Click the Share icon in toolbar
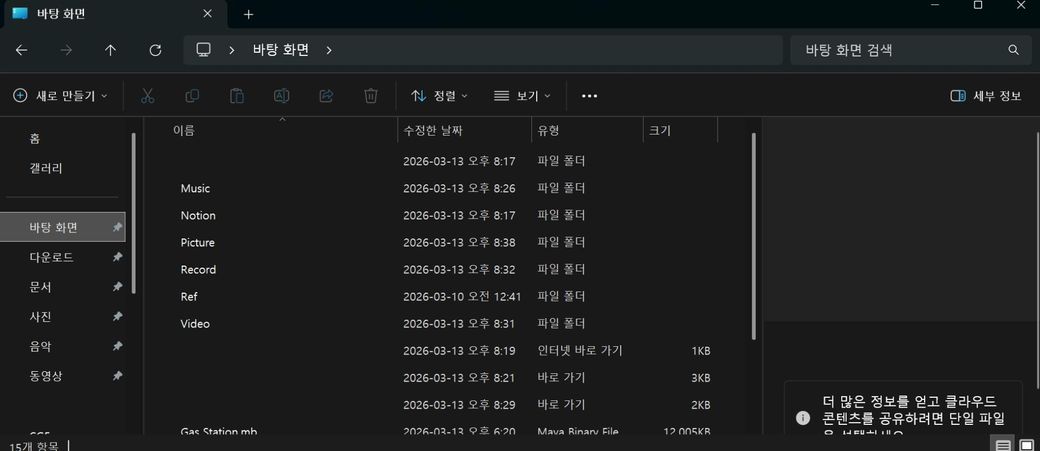1040x451 pixels. tap(326, 96)
